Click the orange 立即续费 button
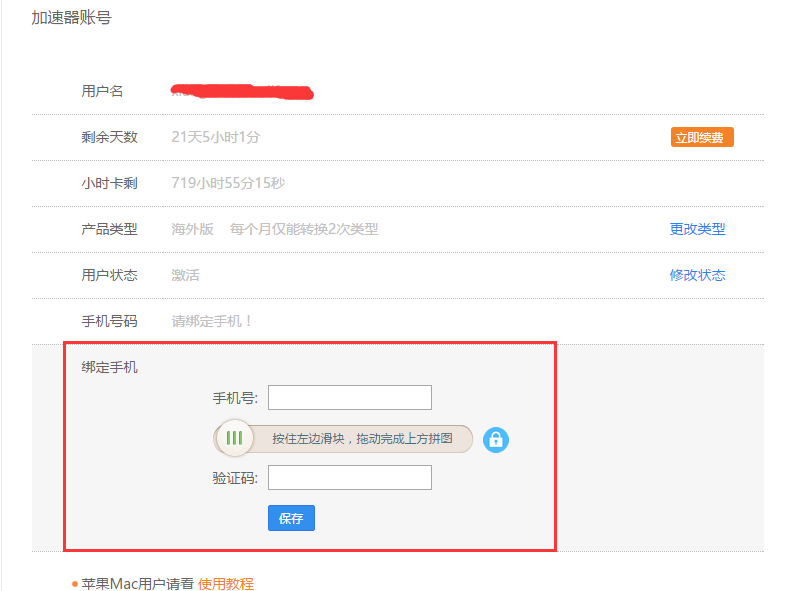Screen dimensions: 794x591 (x=702, y=138)
